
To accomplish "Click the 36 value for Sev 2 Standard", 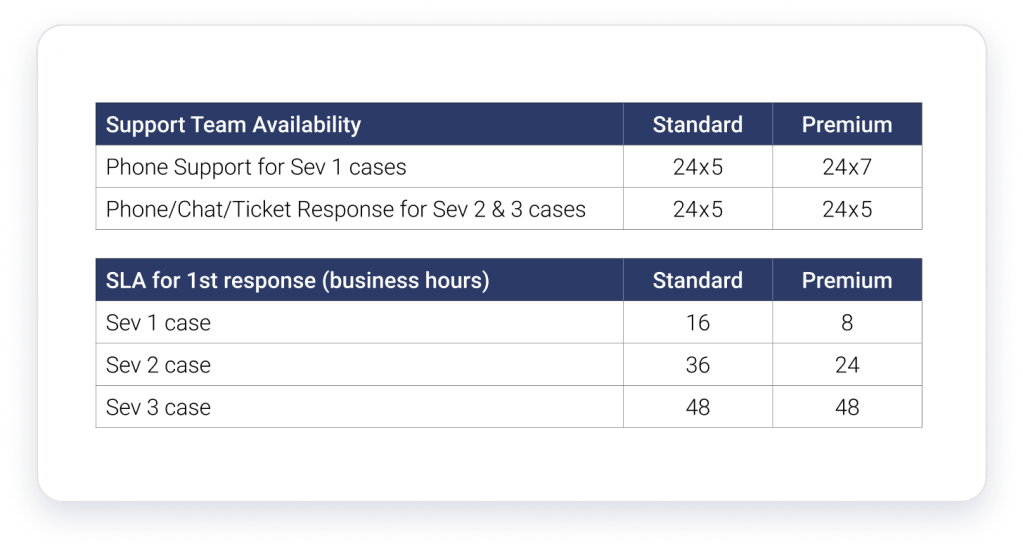I will point(697,365).
